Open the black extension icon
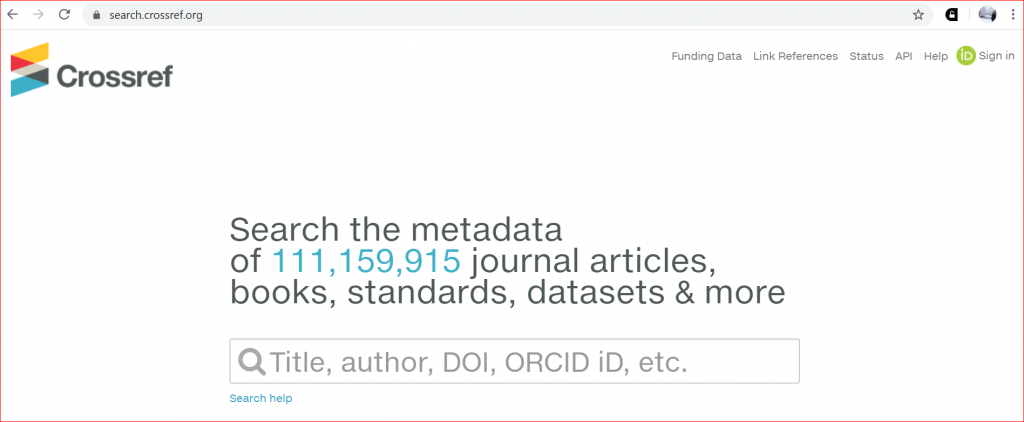The image size is (1024, 422). click(952, 15)
